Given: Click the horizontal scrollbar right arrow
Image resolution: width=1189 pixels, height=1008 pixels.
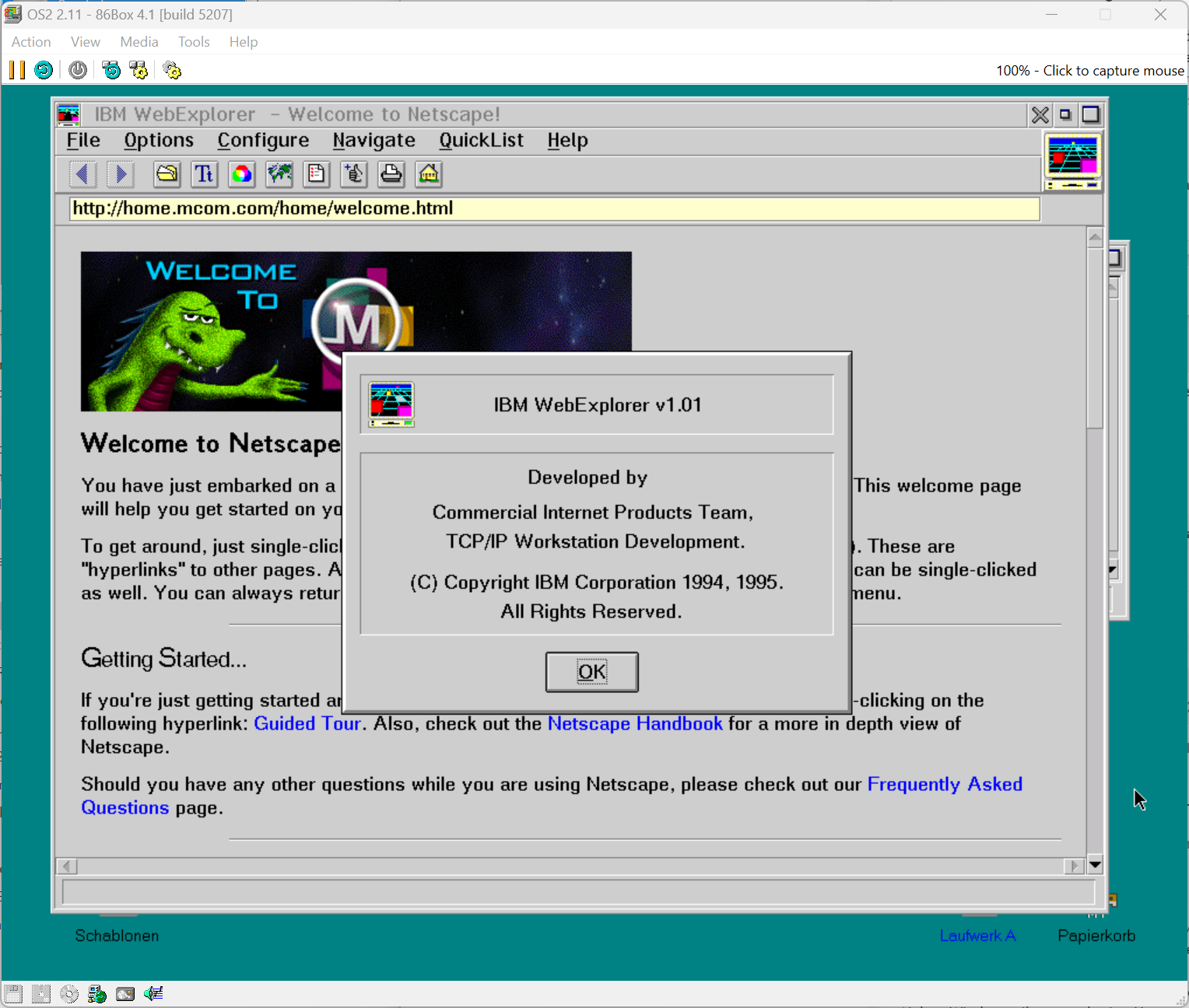Looking at the screenshot, I should pos(1075,866).
